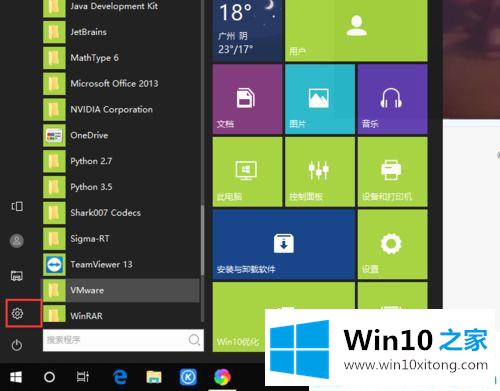500x391 pixels.
Task: Click the app list scrollbar
Action: (202, 240)
